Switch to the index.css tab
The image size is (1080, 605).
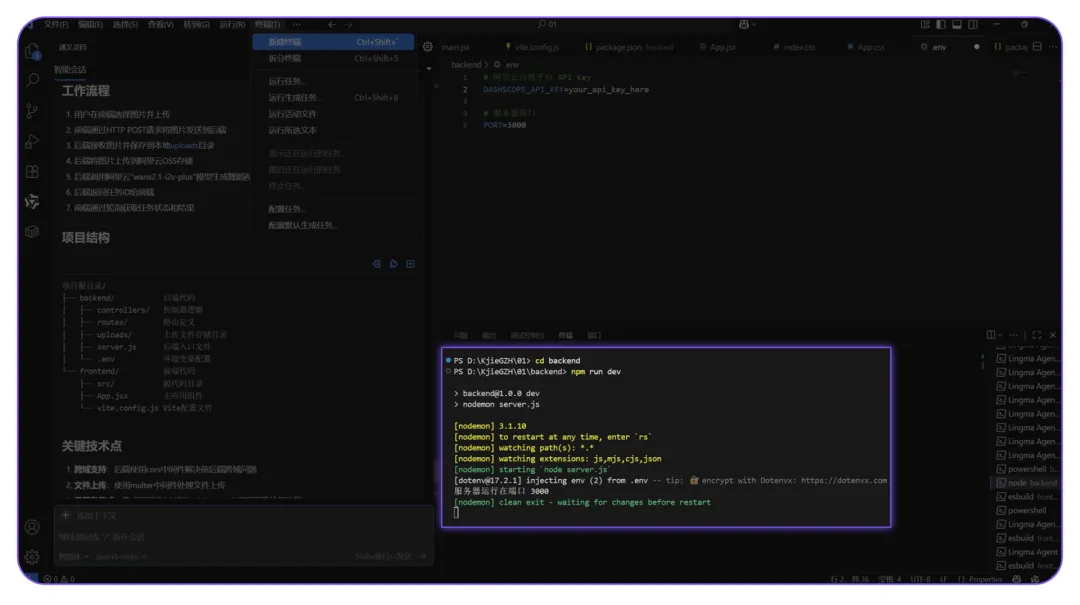click(794, 47)
